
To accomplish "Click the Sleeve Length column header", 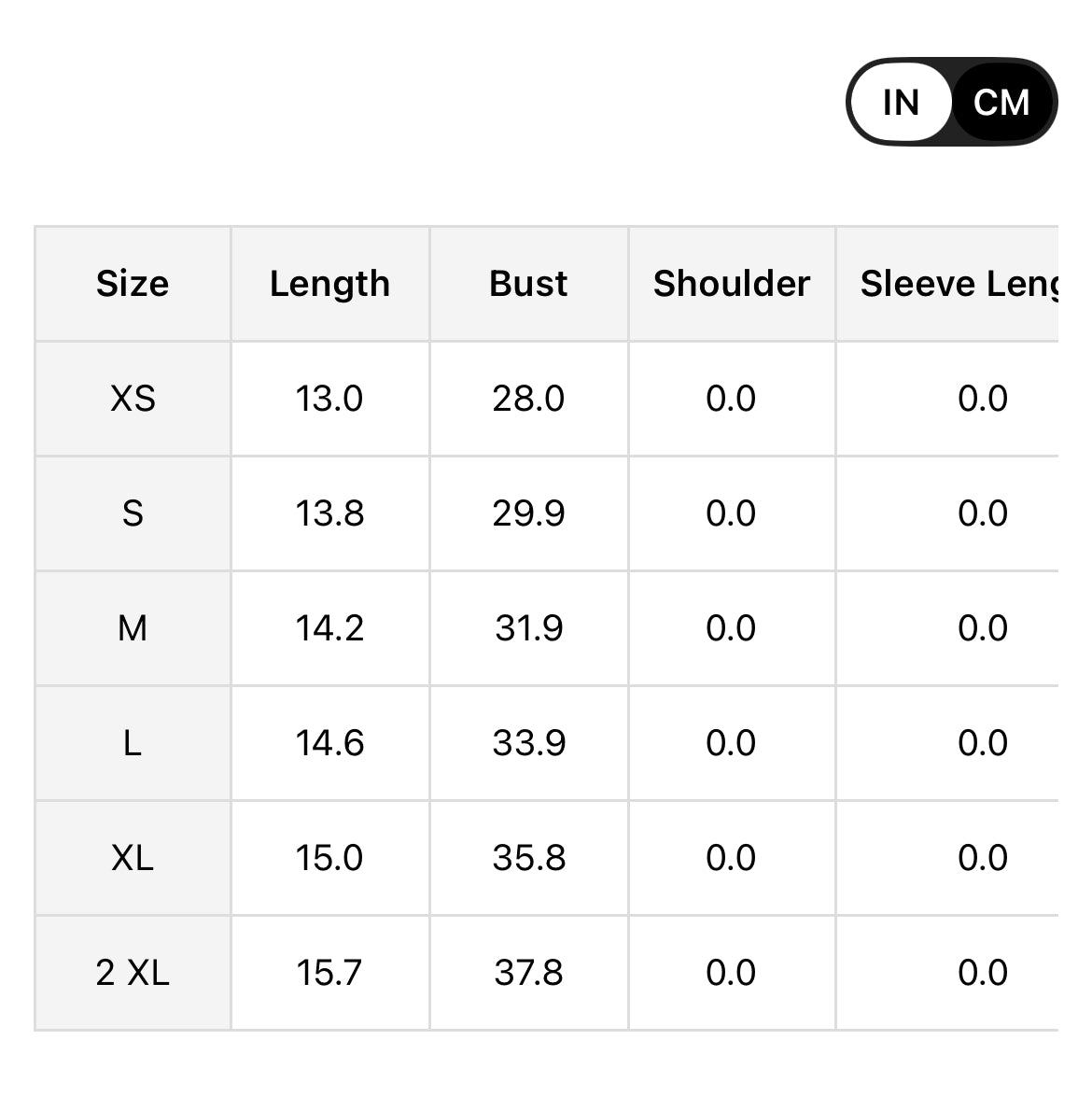I will (x=960, y=283).
